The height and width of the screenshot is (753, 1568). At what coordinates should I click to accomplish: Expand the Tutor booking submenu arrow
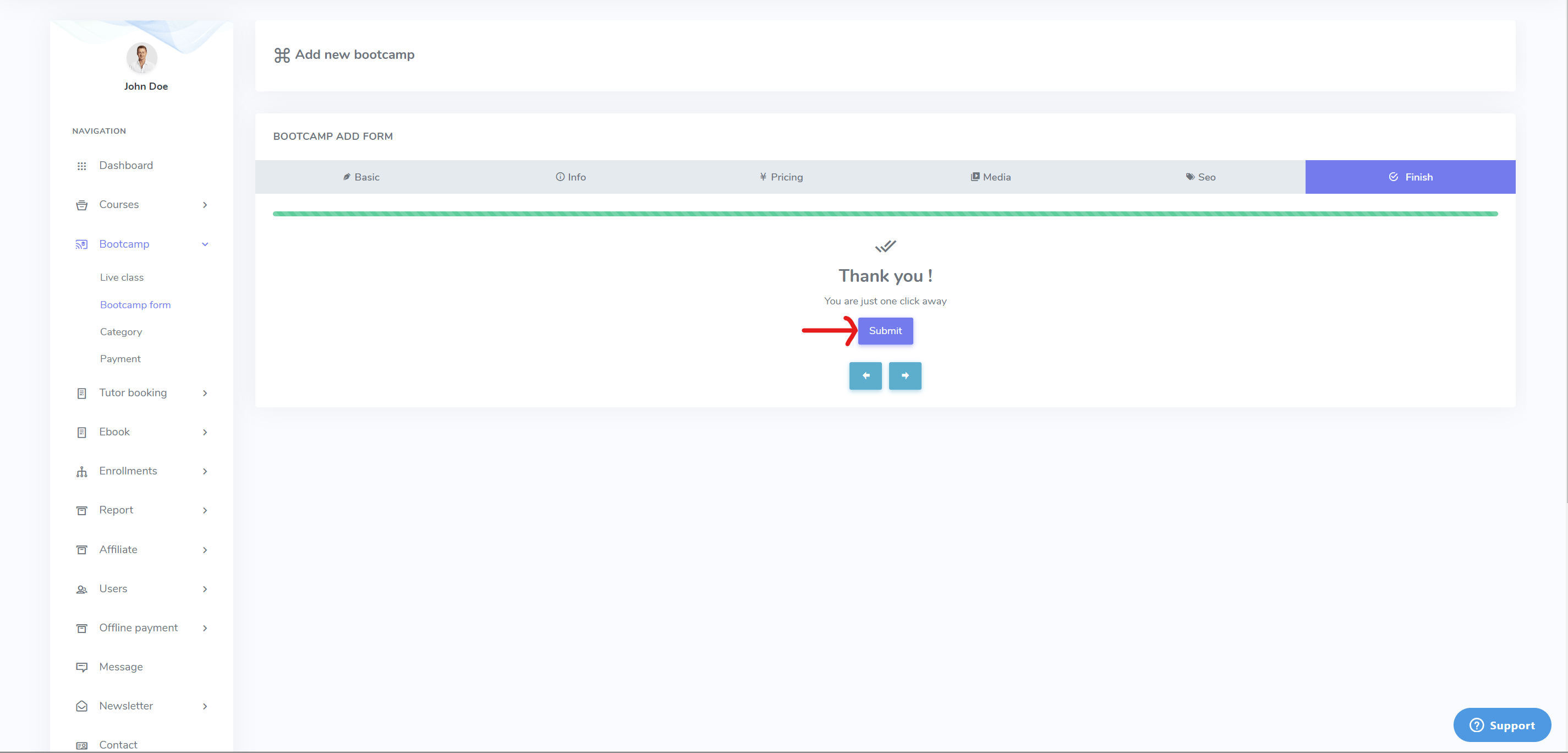pos(205,393)
